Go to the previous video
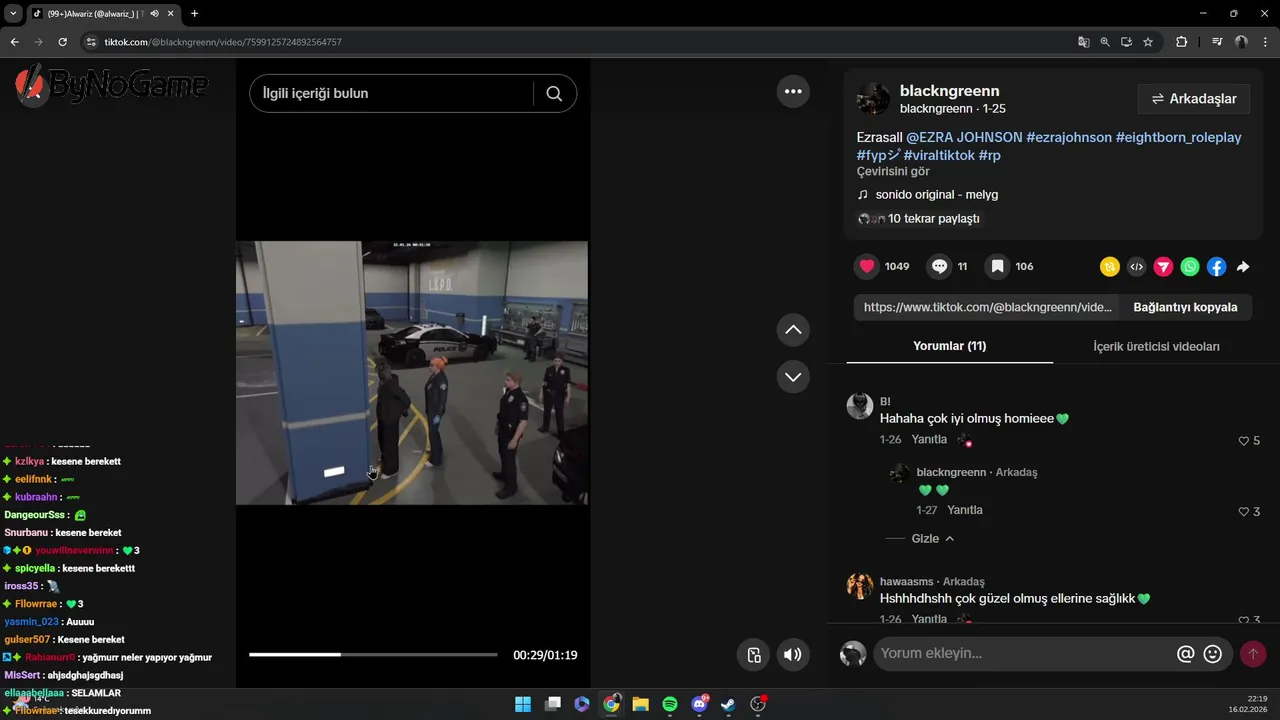 tap(793, 330)
